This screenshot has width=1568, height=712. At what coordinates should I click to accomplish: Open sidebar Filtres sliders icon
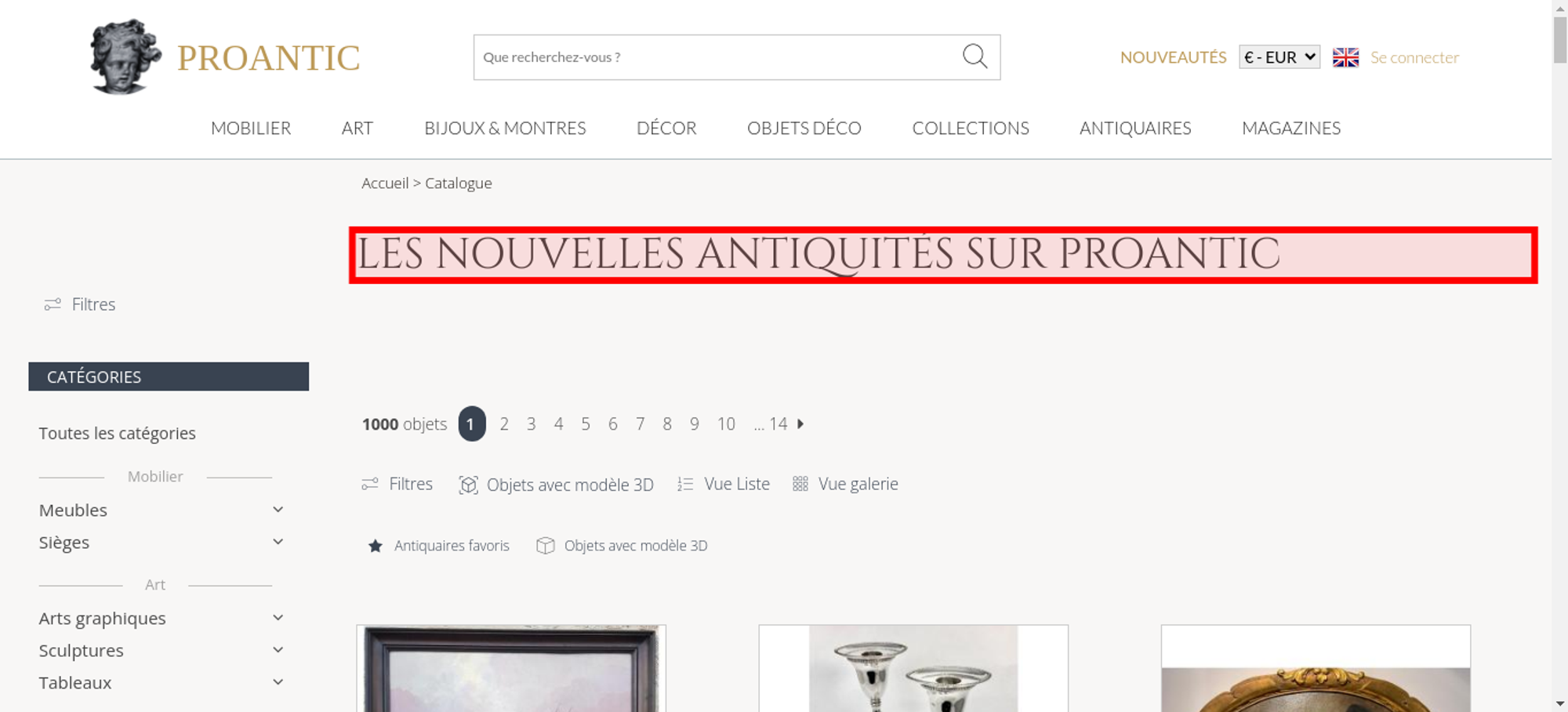tap(53, 304)
